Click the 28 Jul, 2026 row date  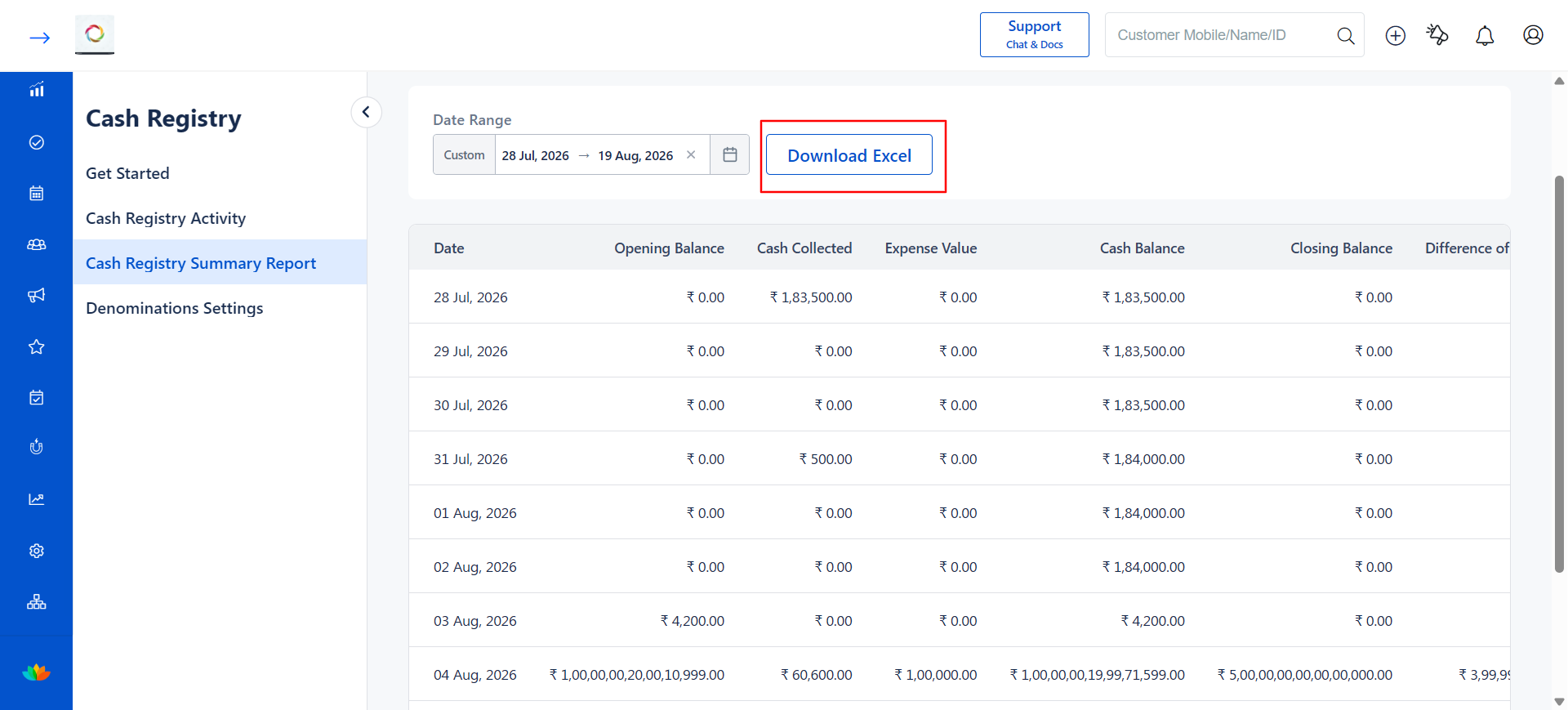[470, 297]
